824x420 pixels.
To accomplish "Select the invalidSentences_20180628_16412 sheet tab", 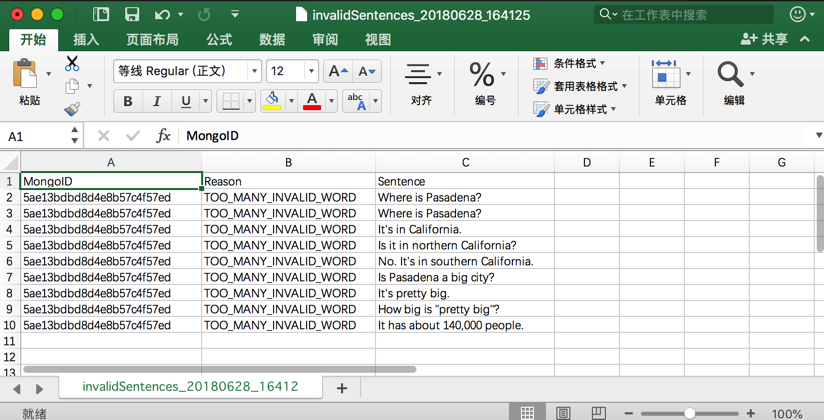I will coord(190,386).
